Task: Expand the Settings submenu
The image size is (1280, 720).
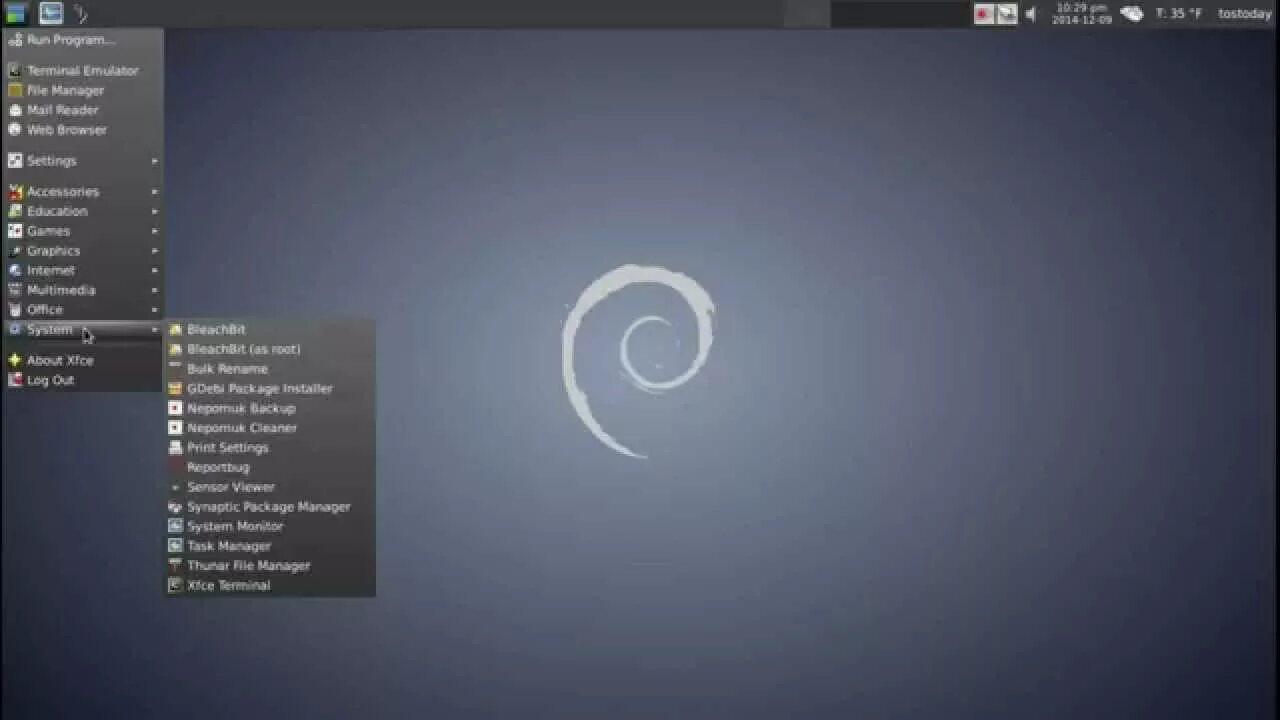Action: (x=83, y=160)
